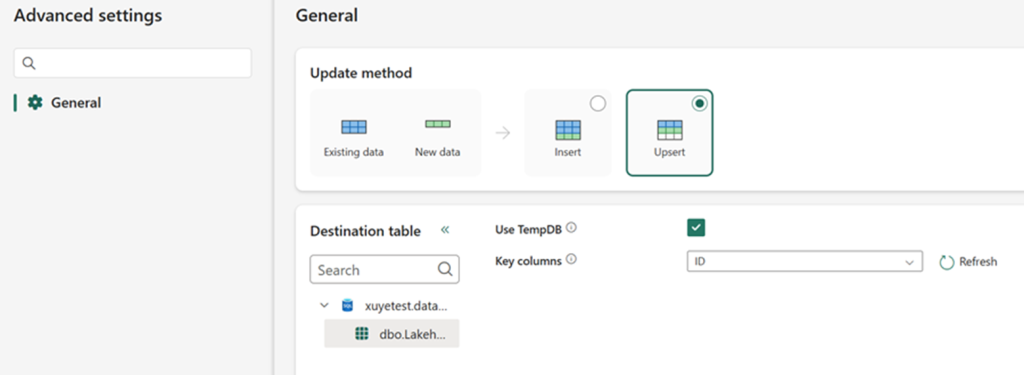Collapse Destination table panel with double chevron
Image resolution: width=1024 pixels, height=375 pixels.
click(445, 229)
